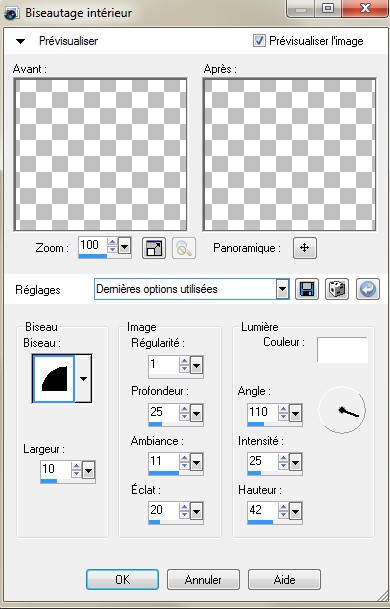Collapse the Prévisualiser preview section
The width and height of the screenshot is (390, 609).
(21, 41)
